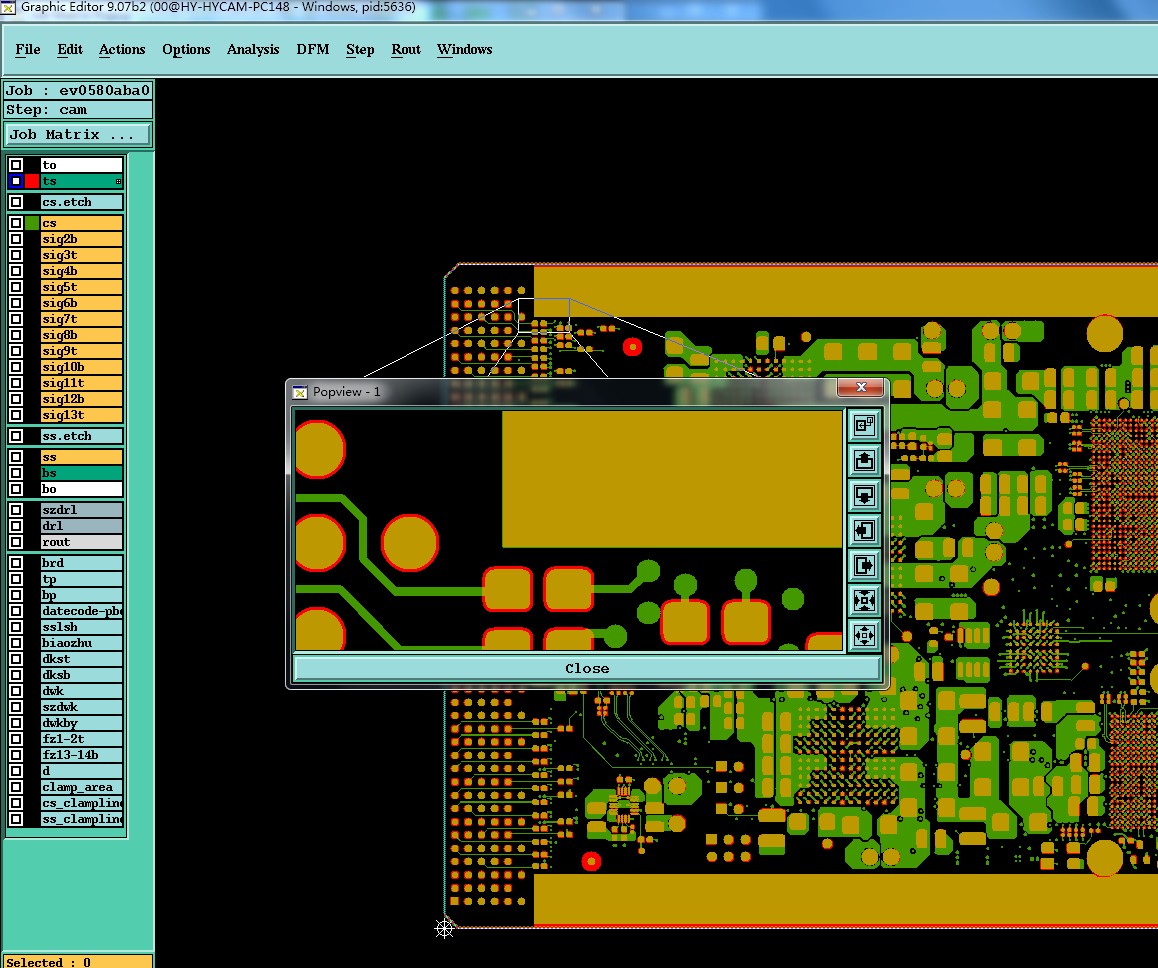Image resolution: width=1158 pixels, height=968 pixels.
Task: Open the Job Matrix button
Action: [78, 134]
